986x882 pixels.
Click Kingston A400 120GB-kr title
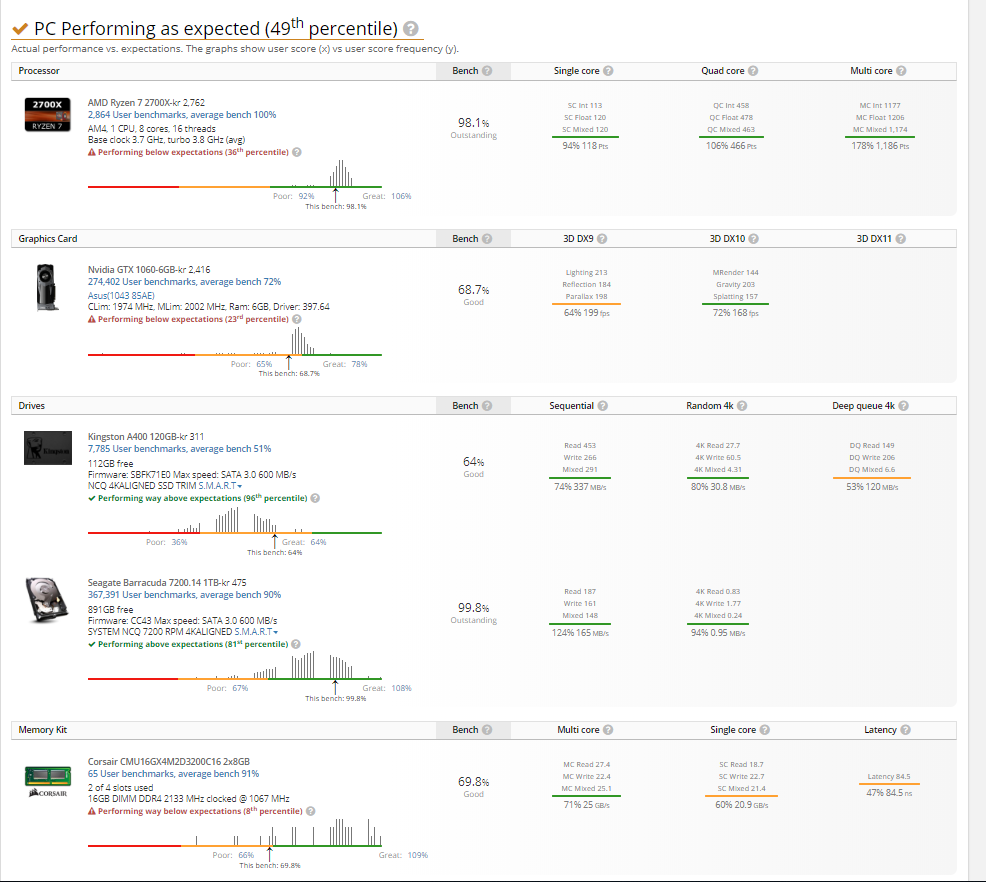(145, 437)
